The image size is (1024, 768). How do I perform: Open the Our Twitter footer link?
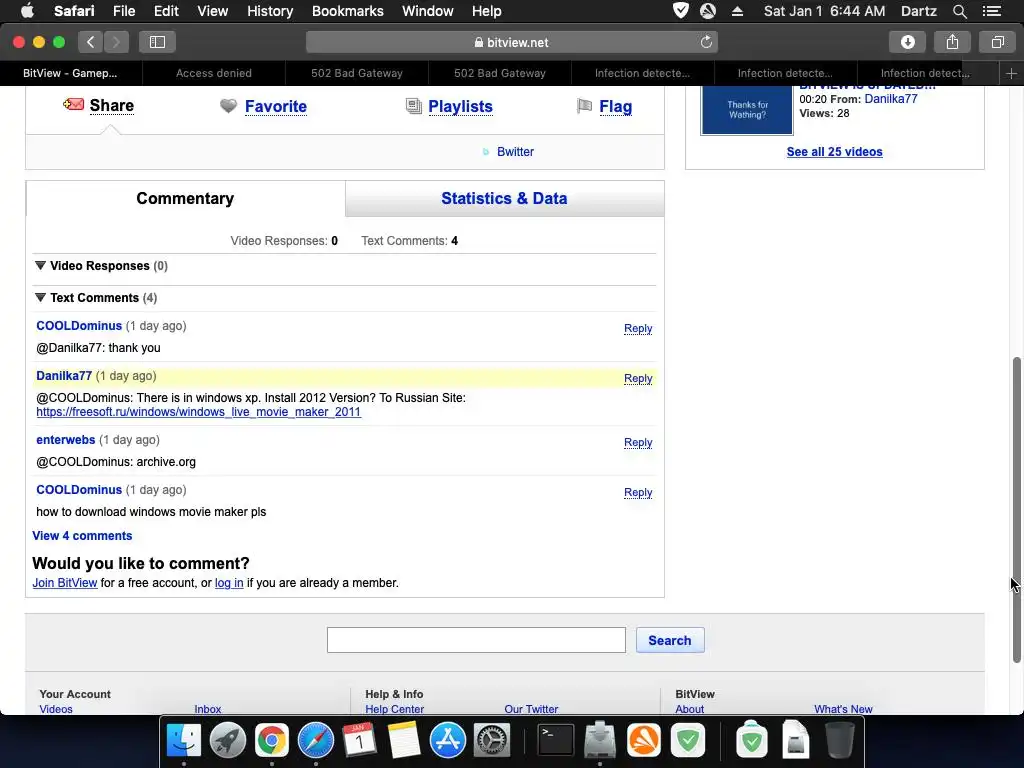pos(531,709)
